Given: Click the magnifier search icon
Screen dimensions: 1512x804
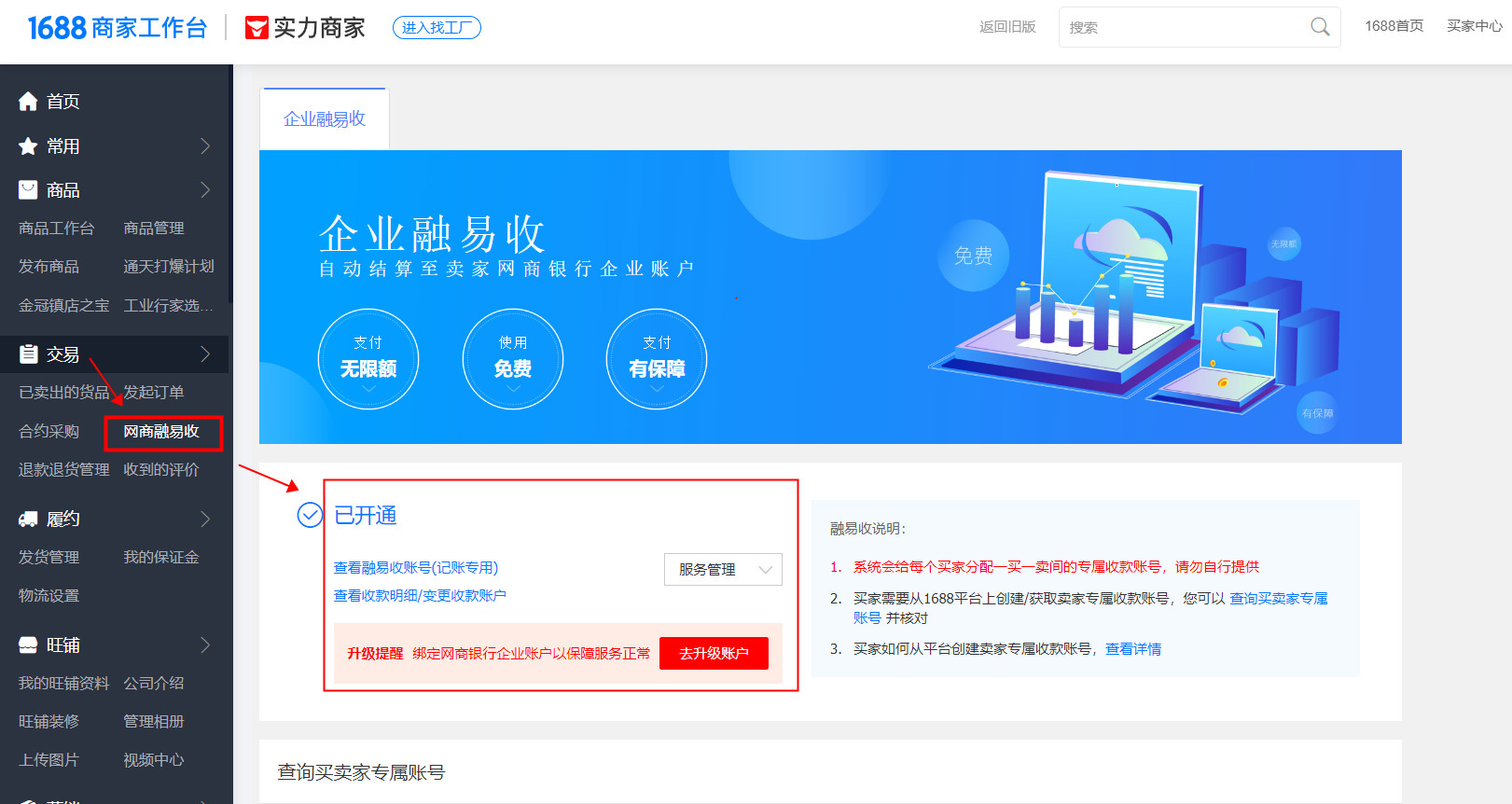Looking at the screenshot, I should point(1320,27).
